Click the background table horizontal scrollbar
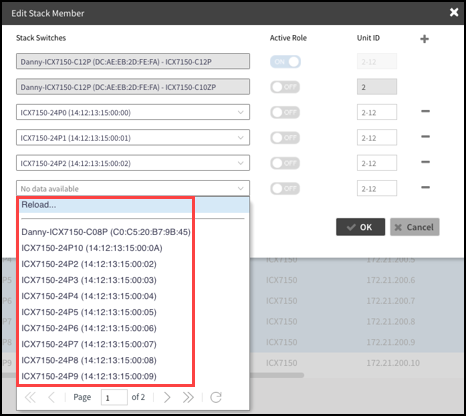This screenshot has height=416, width=466. tap(277, 375)
